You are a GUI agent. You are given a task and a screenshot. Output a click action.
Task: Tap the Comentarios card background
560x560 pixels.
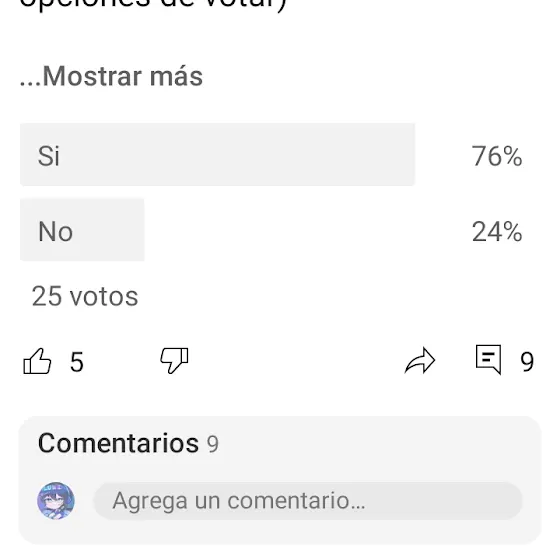(x=280, y=480)
